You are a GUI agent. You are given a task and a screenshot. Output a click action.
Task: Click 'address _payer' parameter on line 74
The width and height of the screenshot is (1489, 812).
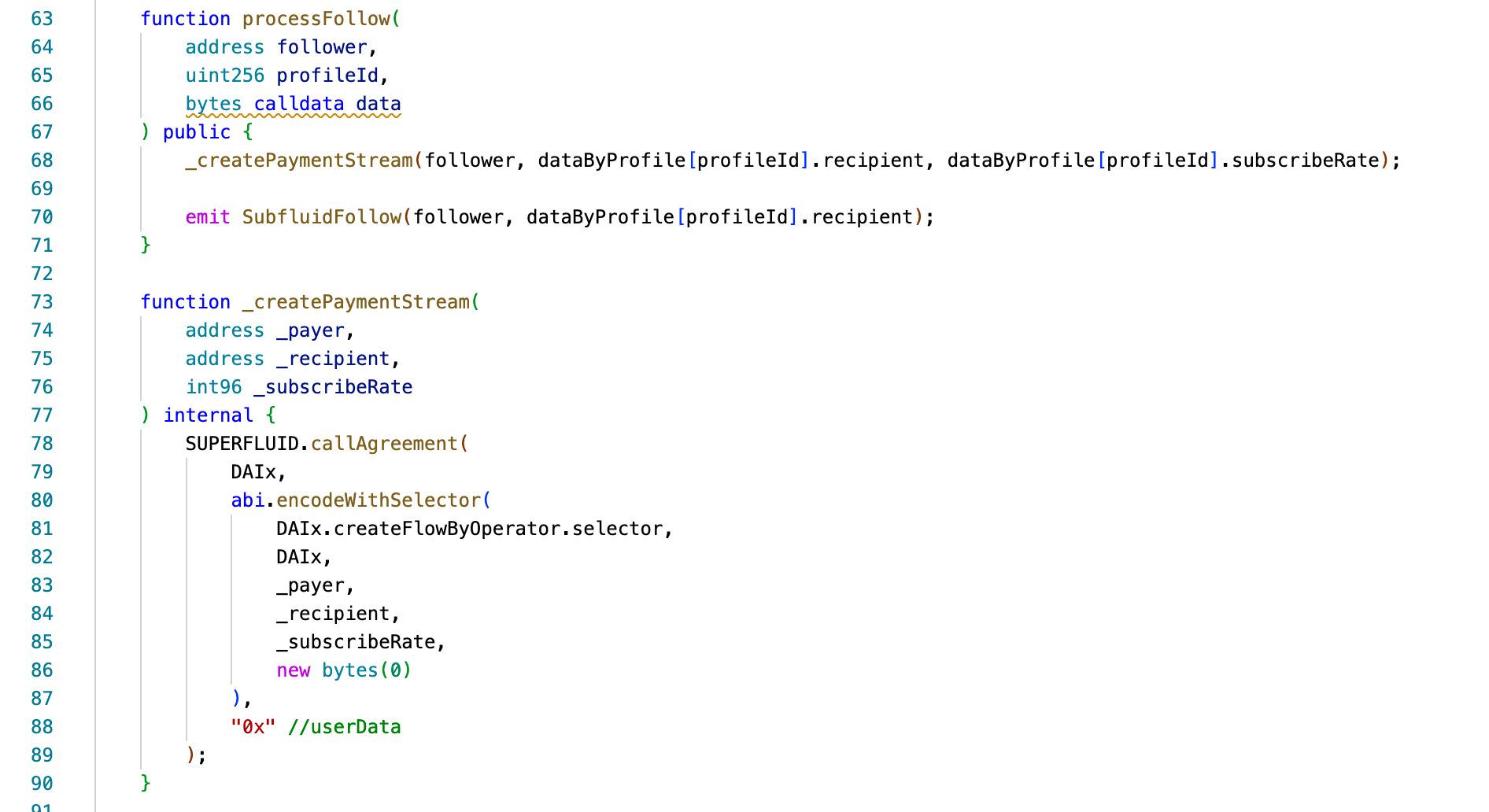[x=264, y=330]
